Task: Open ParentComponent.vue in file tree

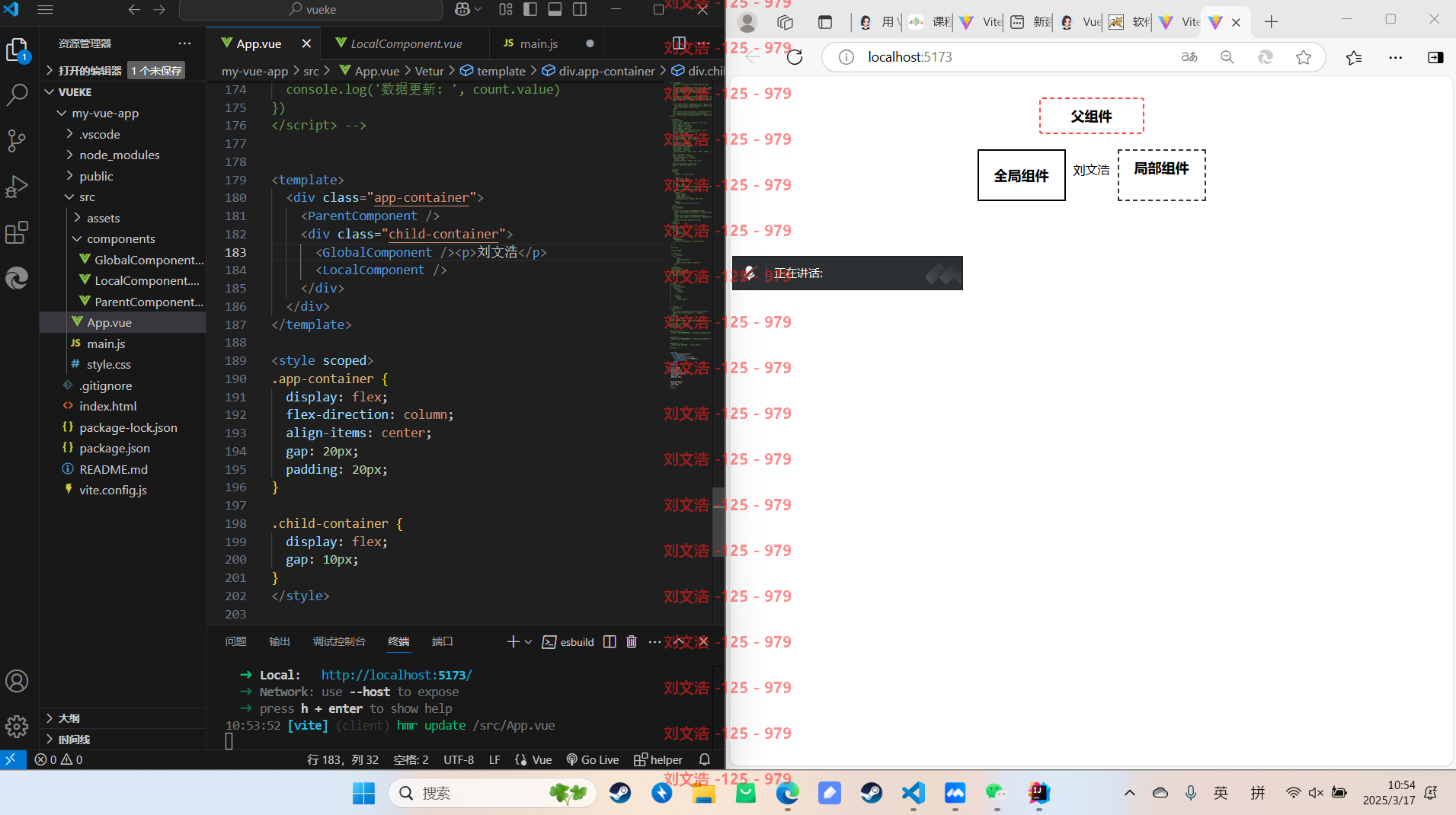Action: tap(123, 302)
